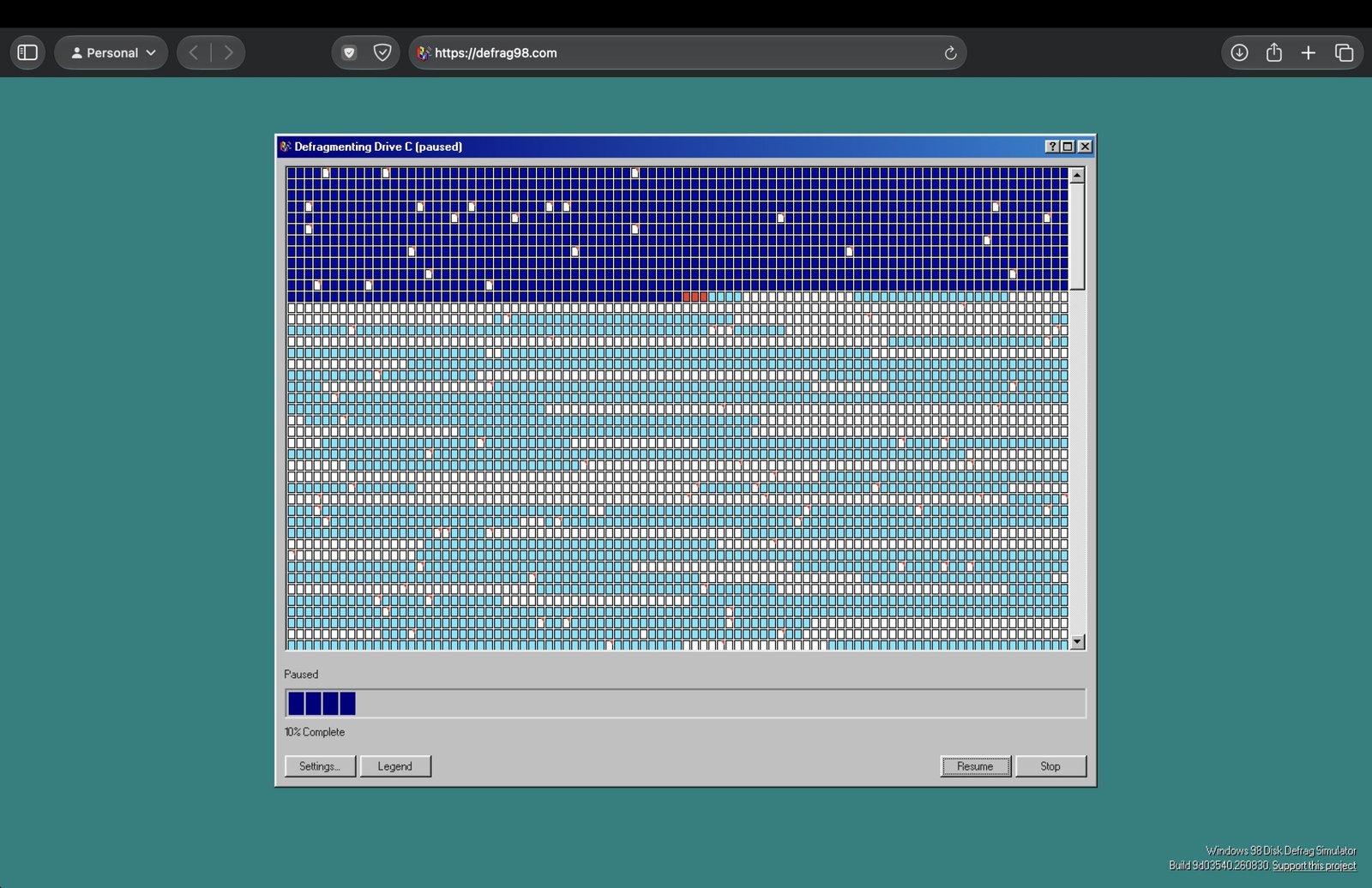Maximize the Defragmenting Drive C window
Image resolution: width=1372 pixels, height=888 pixels.
pos(1068,147)
